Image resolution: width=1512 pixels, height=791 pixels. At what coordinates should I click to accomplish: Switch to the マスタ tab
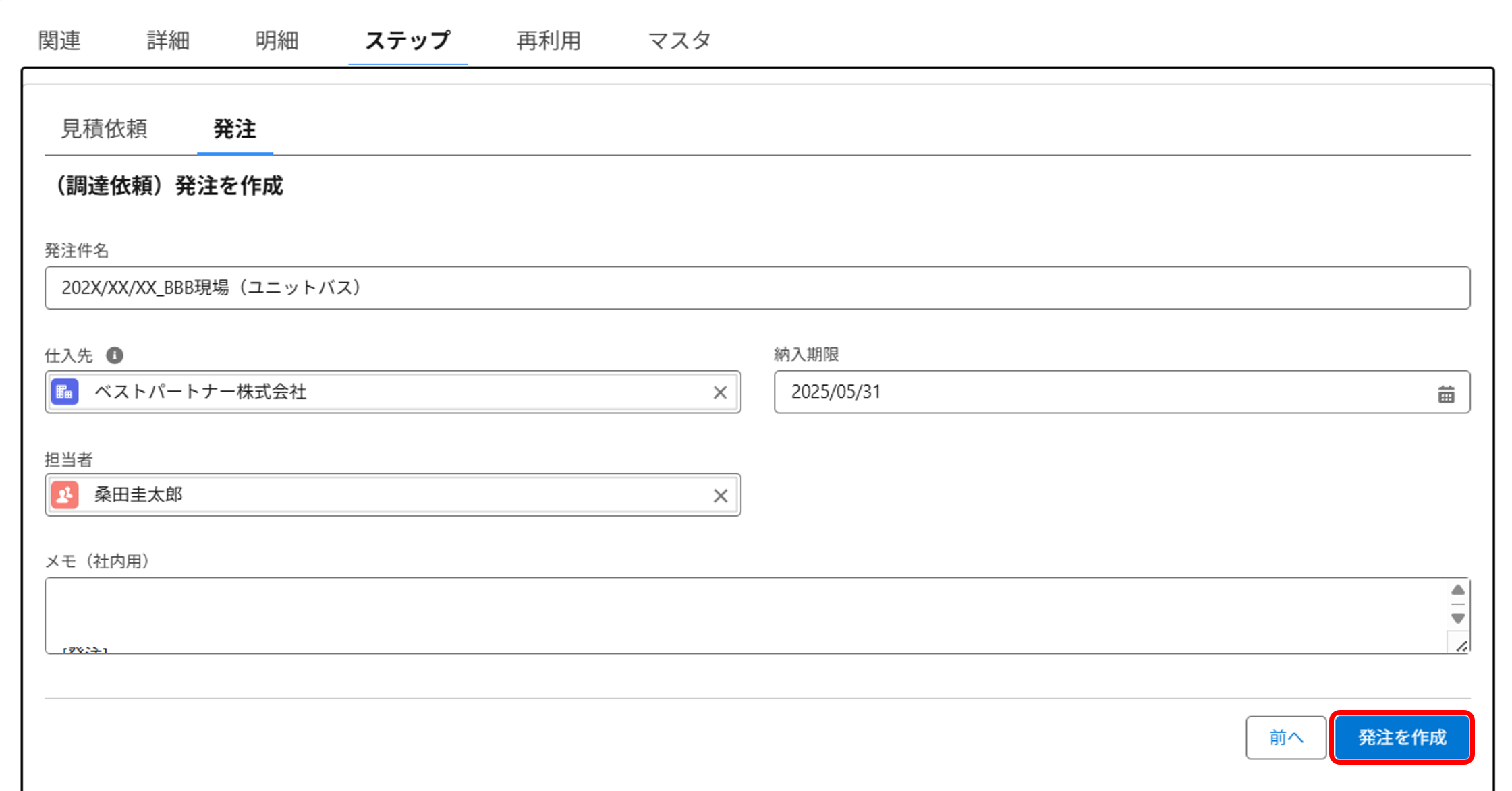click(679, 40)
